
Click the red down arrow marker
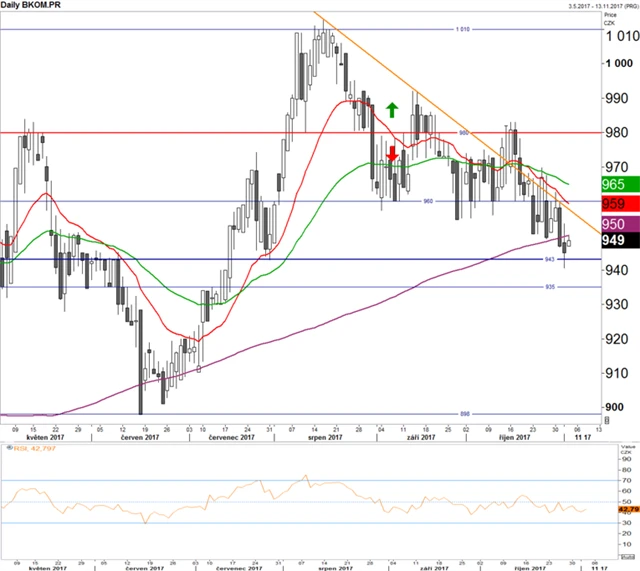pyautogui.click(x=392, y=154)
